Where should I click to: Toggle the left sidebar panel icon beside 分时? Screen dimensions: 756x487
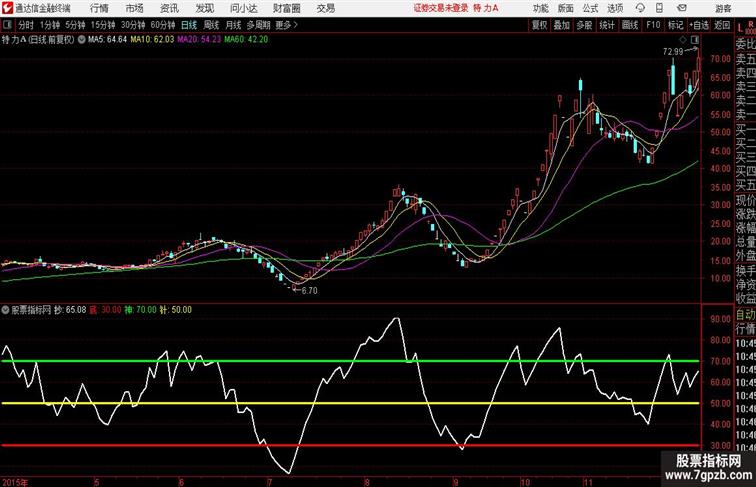coord(7,25)
